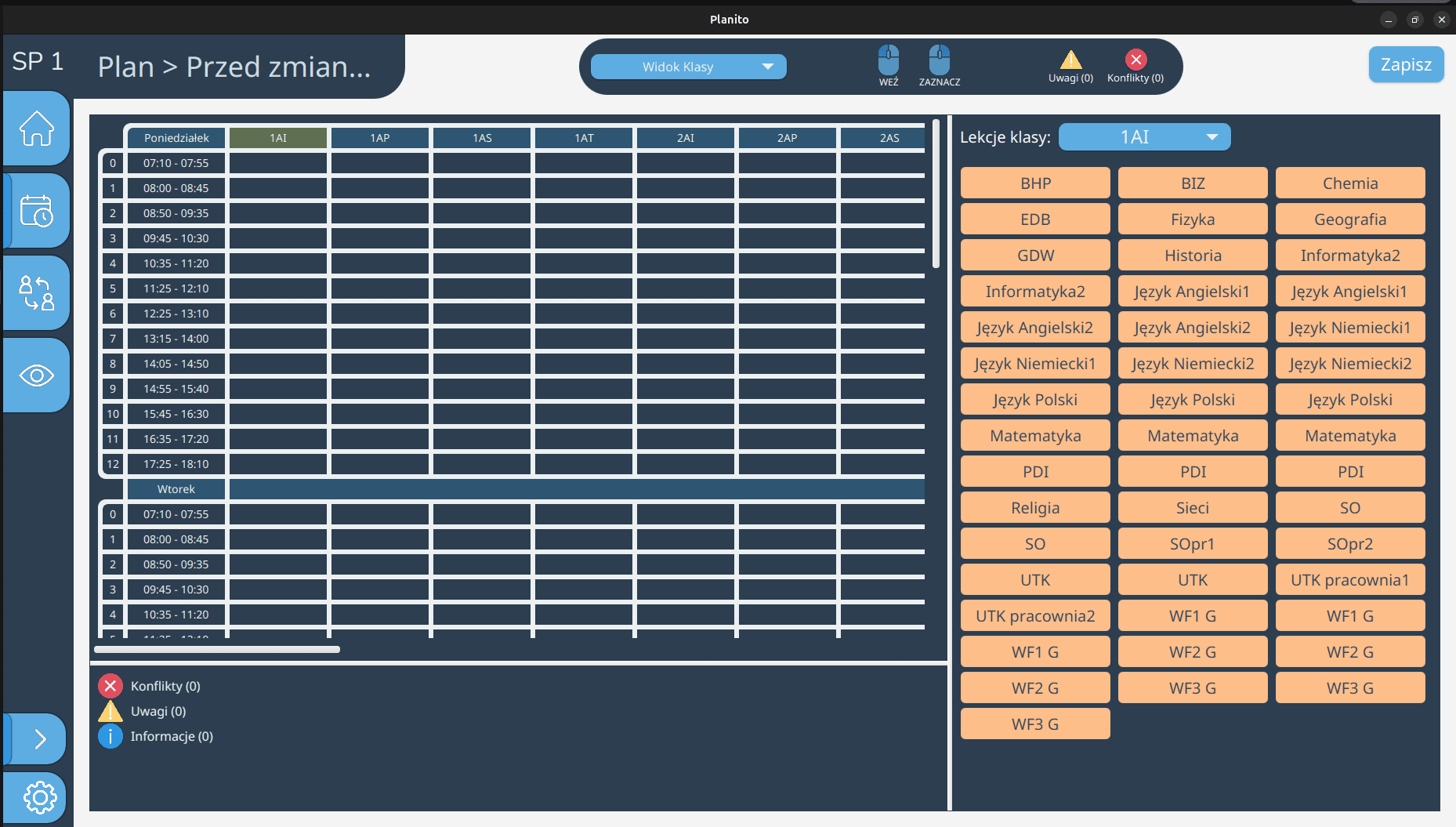1456x827 pixels.
Task: Open the Home sidebar icon
Action: tap(37, 129)
